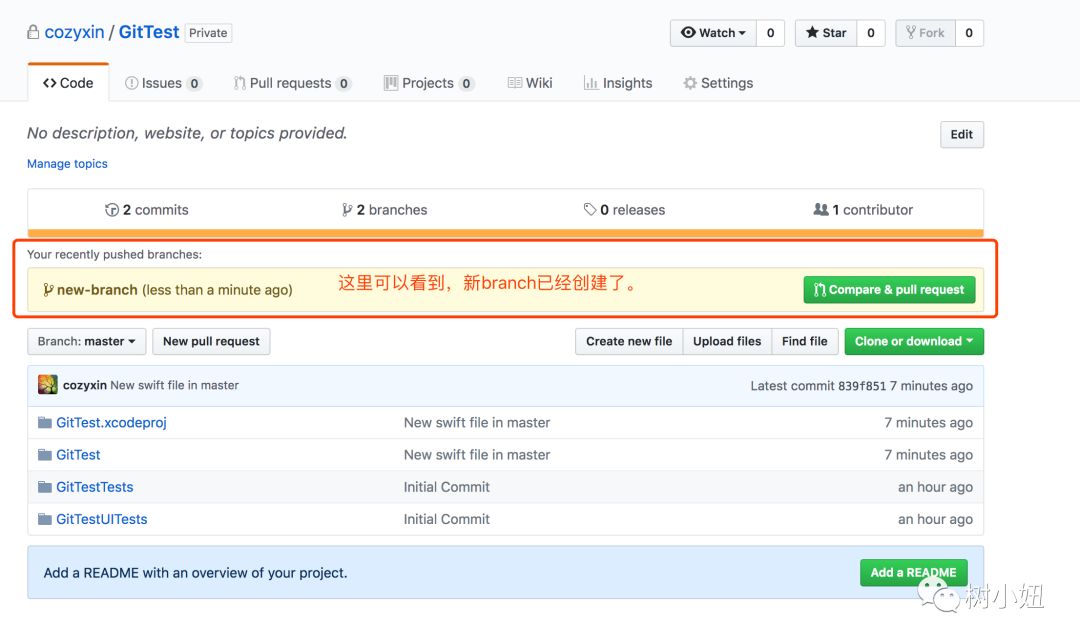Click the releases tag icon
This screenshot has height=644, width=1080.
590,209
